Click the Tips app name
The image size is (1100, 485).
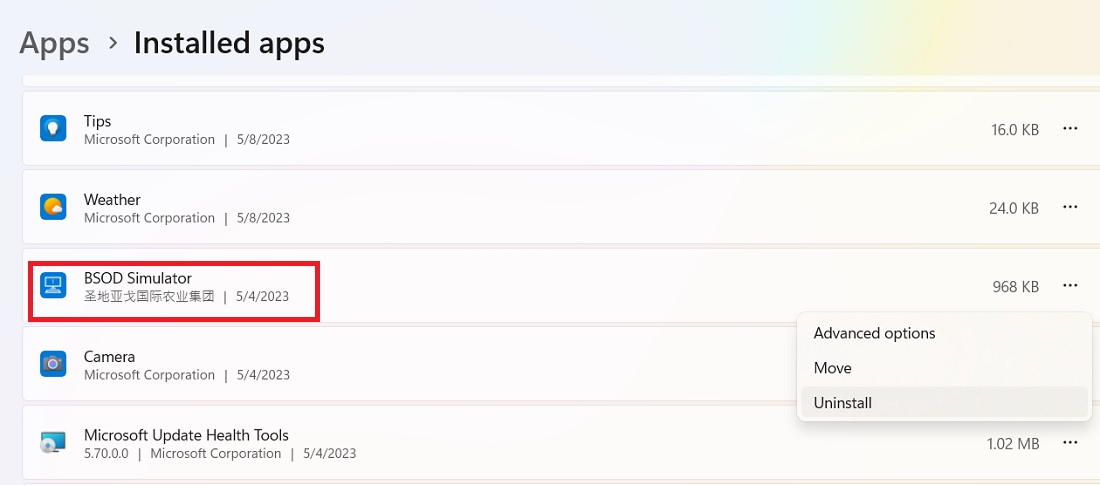click(x=98, y=121)
